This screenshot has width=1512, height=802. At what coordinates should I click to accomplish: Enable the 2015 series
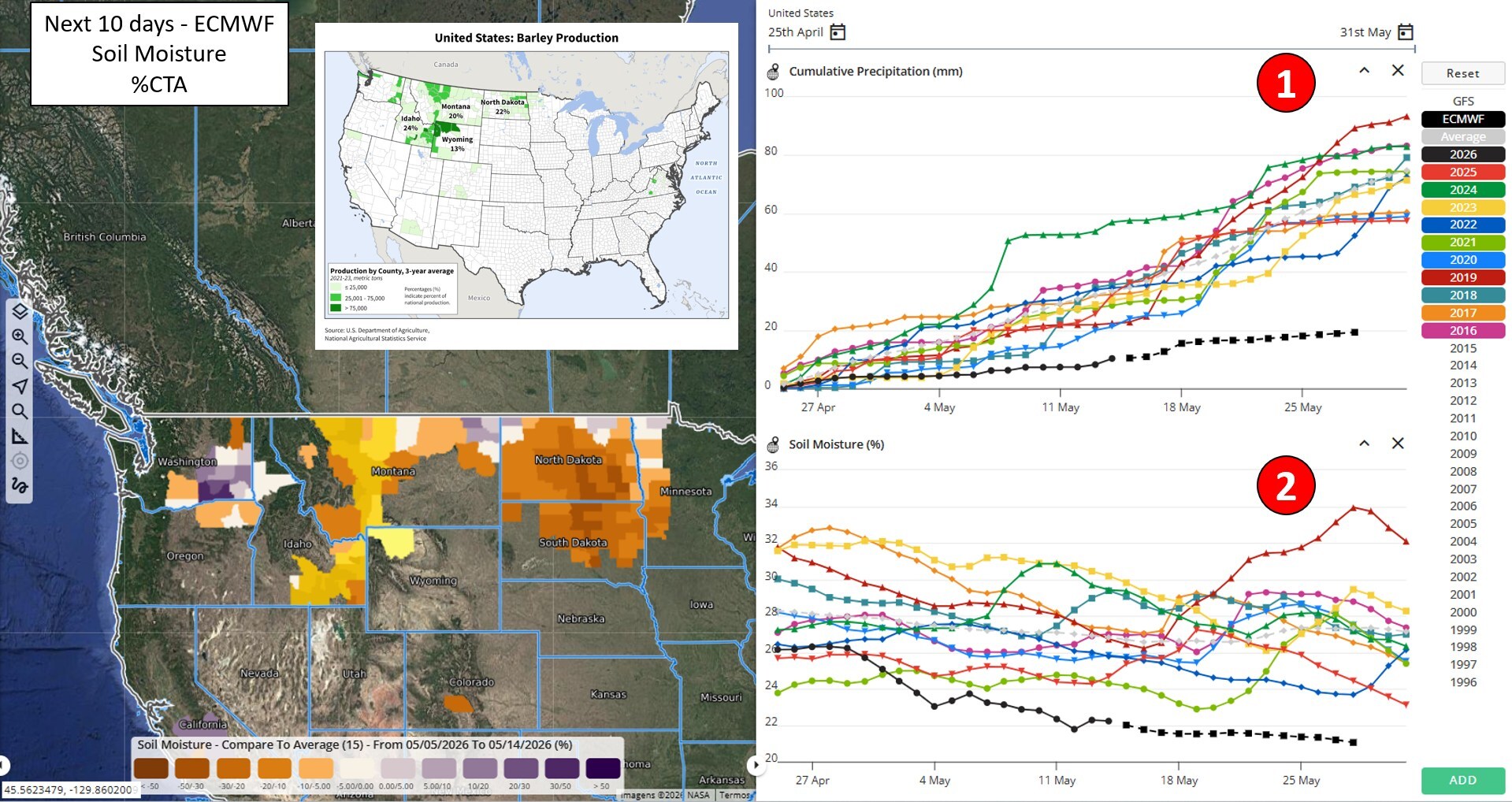[x=1463, y=348]
